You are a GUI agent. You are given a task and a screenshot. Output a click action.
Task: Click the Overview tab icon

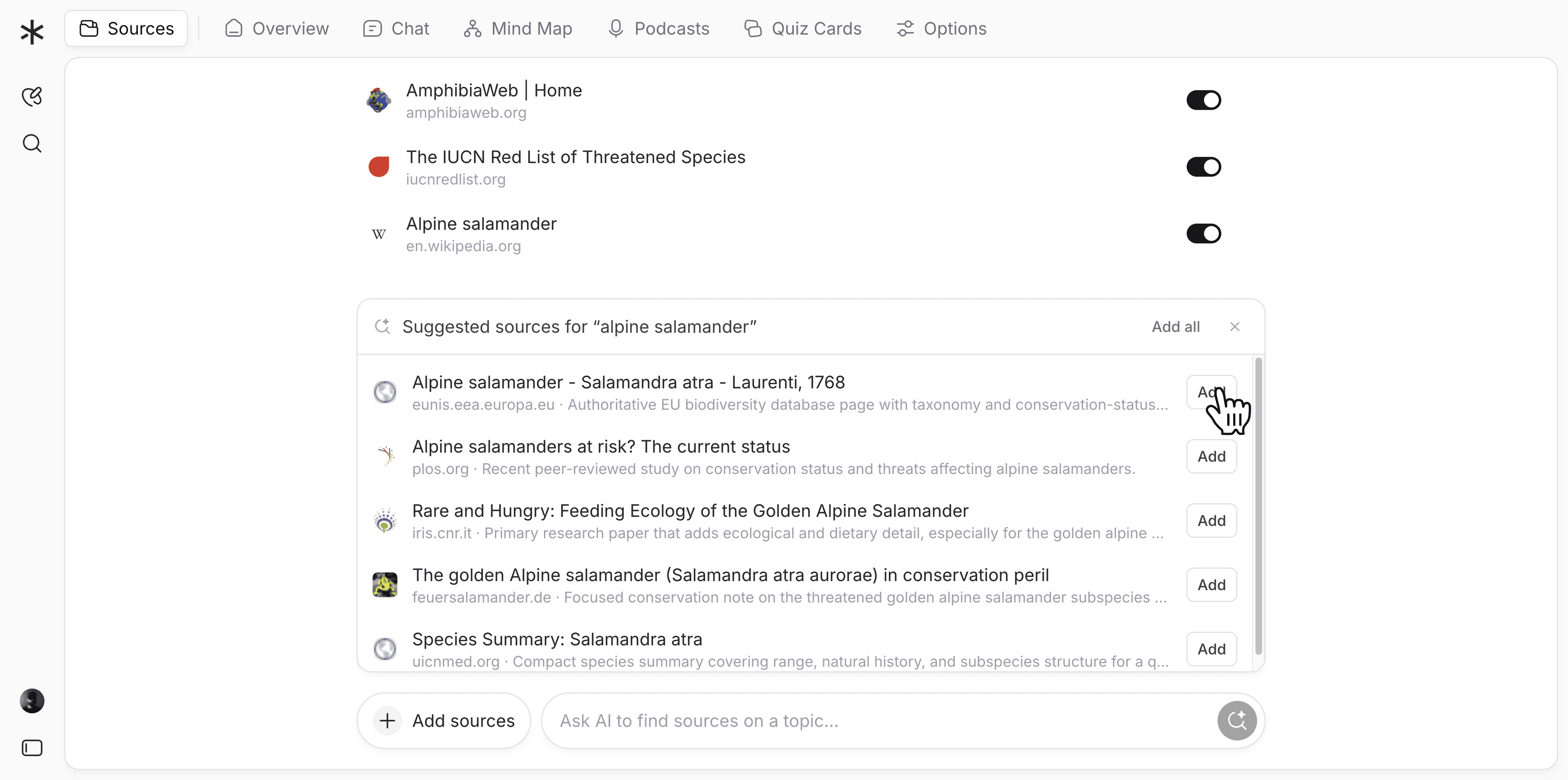tap(234, 28)
